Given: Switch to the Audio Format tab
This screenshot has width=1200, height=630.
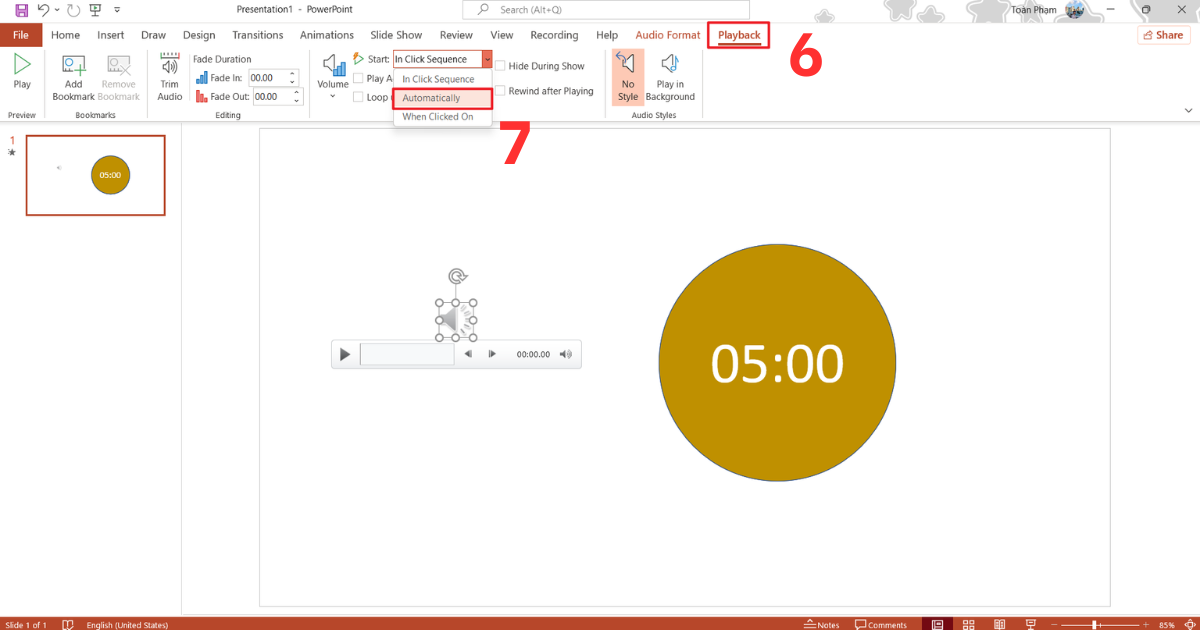Looking at the screenshot, I should (668, 35).
